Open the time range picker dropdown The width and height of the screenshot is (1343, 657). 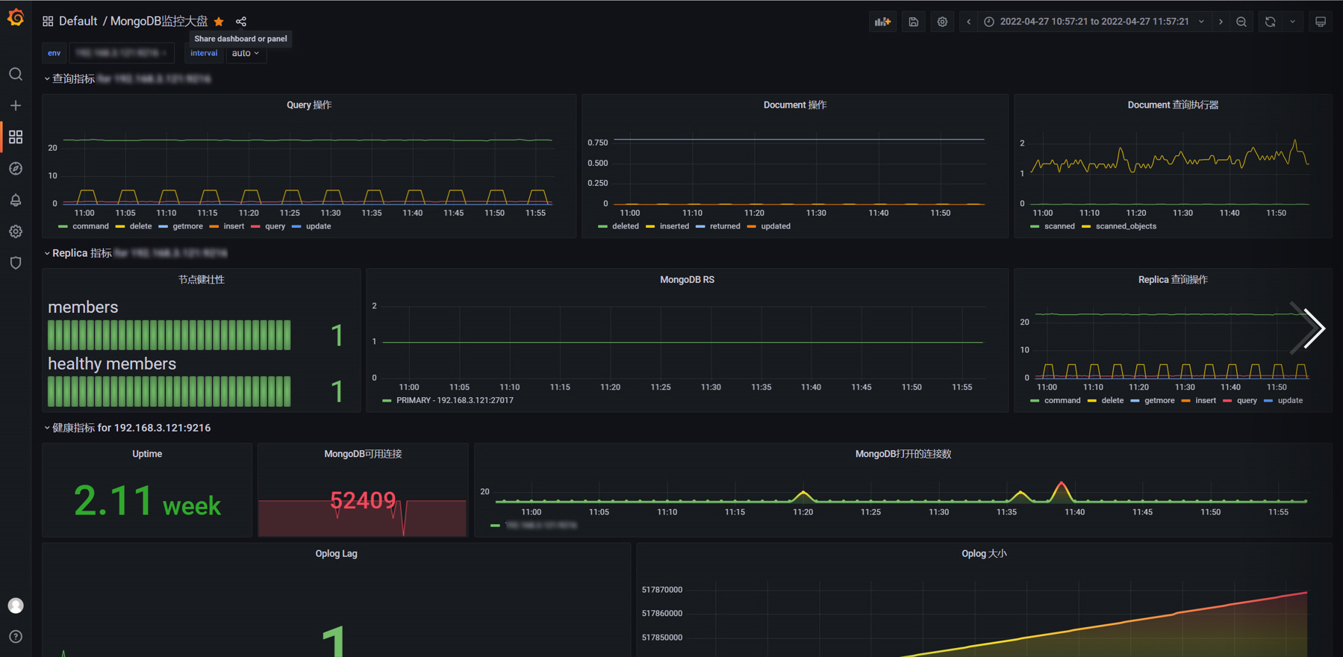[x=1094, y=21]
